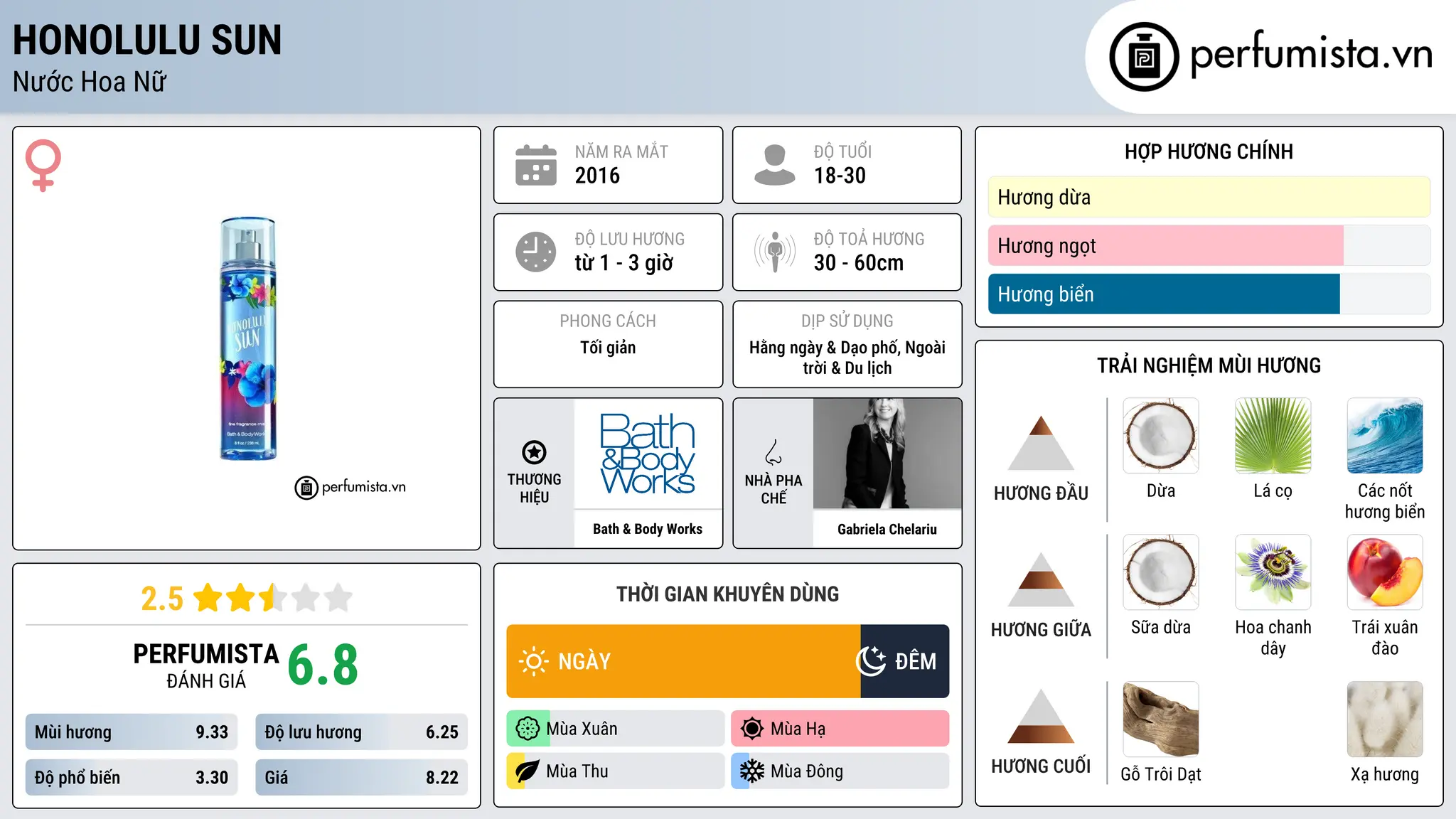The height and width of the screenshot is (819, 1456).
Task: Open the perfumer's black-and-white portrait photo
Action: (x=887, y=454)
